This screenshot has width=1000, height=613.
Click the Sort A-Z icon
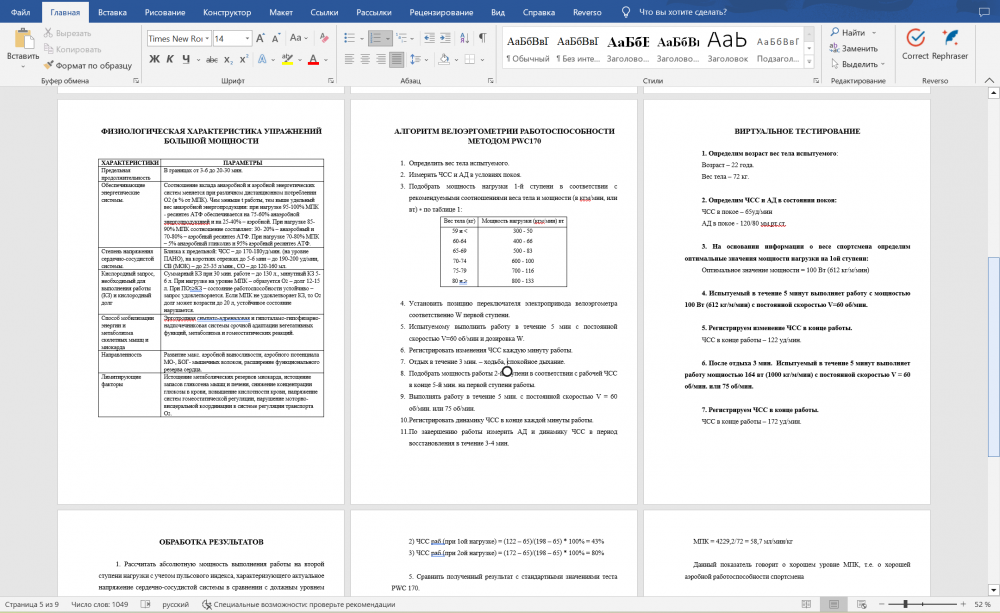point(464,38)
